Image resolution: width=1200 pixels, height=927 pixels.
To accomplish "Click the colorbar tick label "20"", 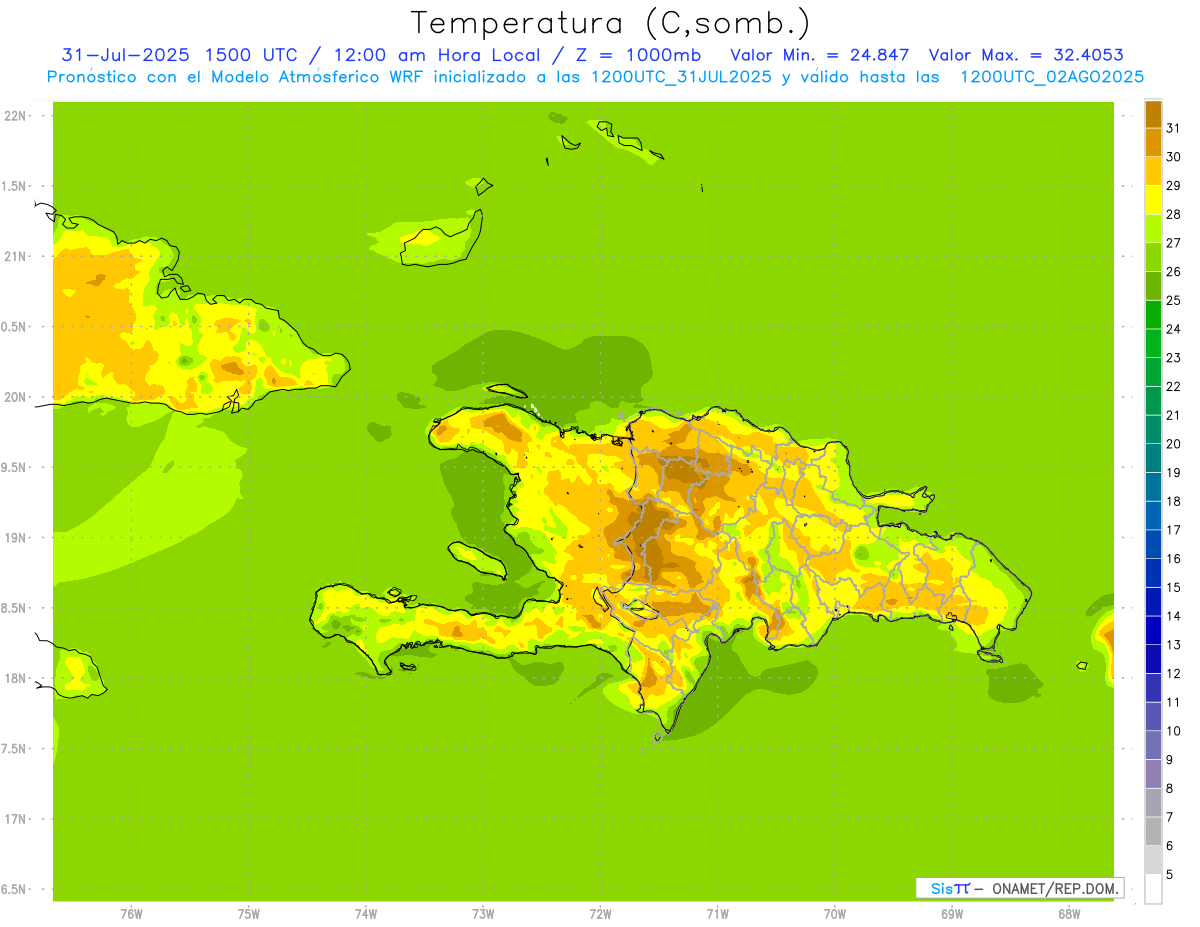I will (x=1173, y=444).
